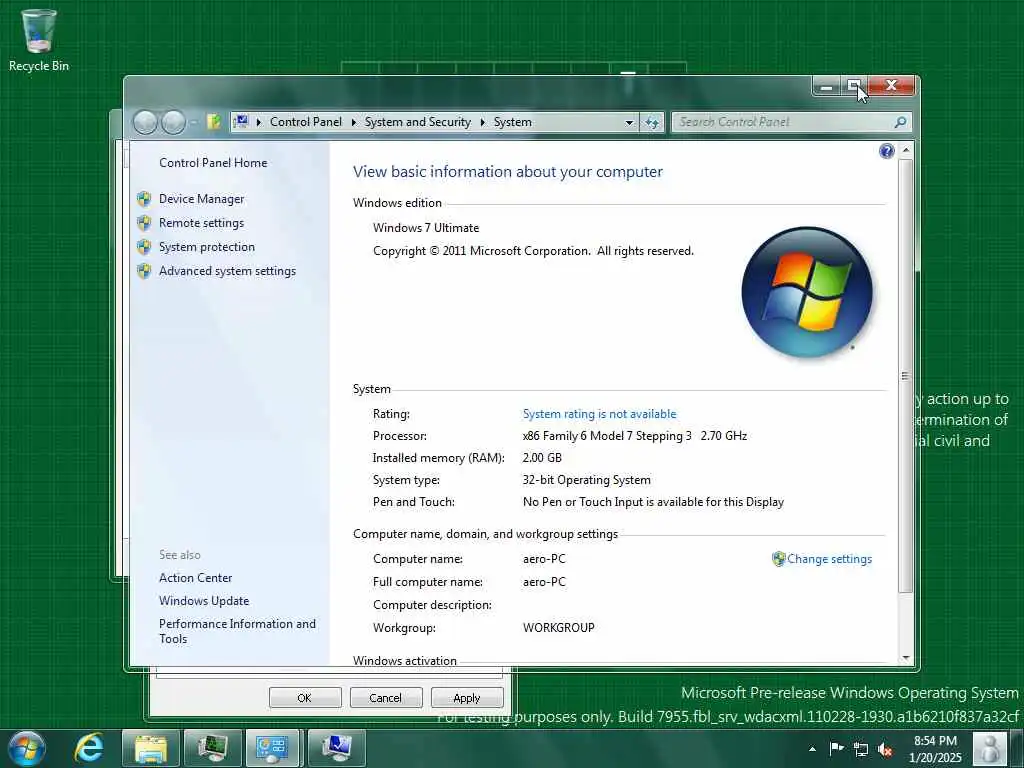Click the shield icon beside Device Manager

click(x=144, y=199)
